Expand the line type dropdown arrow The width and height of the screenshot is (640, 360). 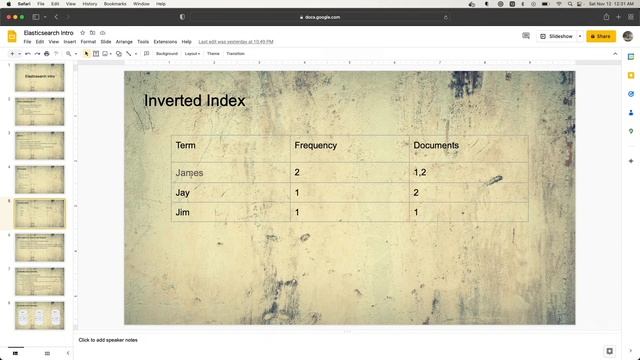click(x=136, y=53)
